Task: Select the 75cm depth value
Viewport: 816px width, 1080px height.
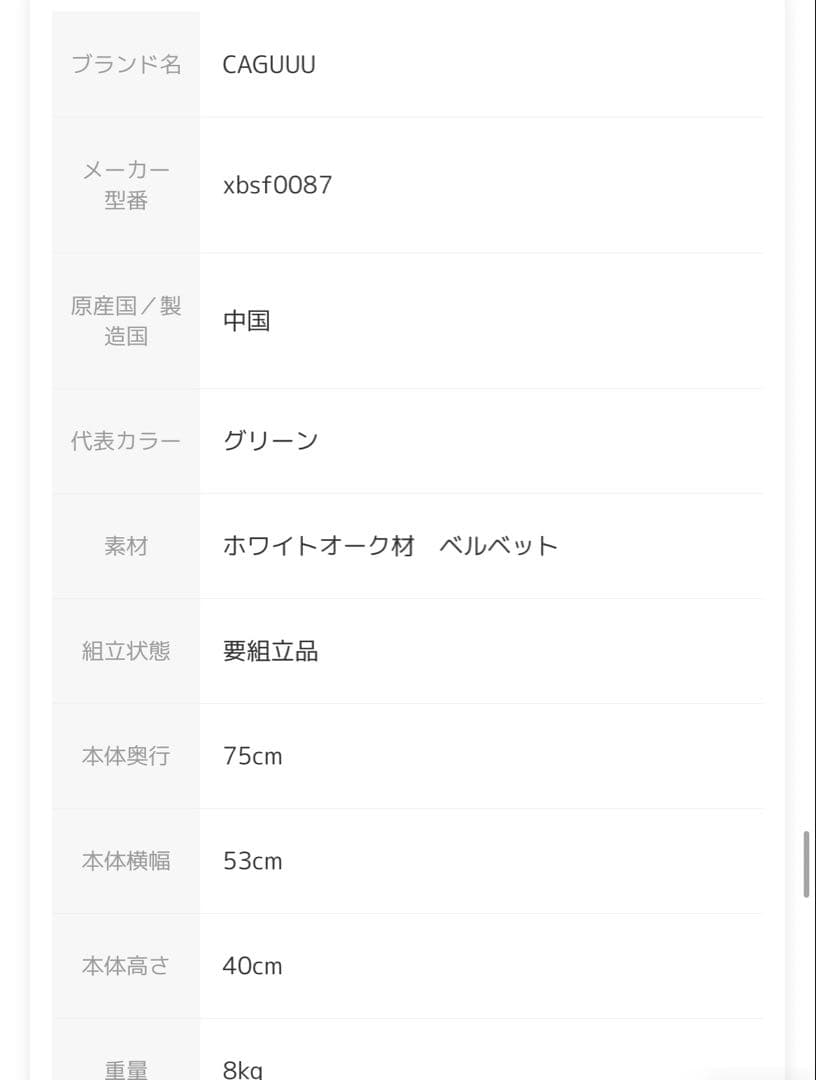Action: [x=252, y=756]
